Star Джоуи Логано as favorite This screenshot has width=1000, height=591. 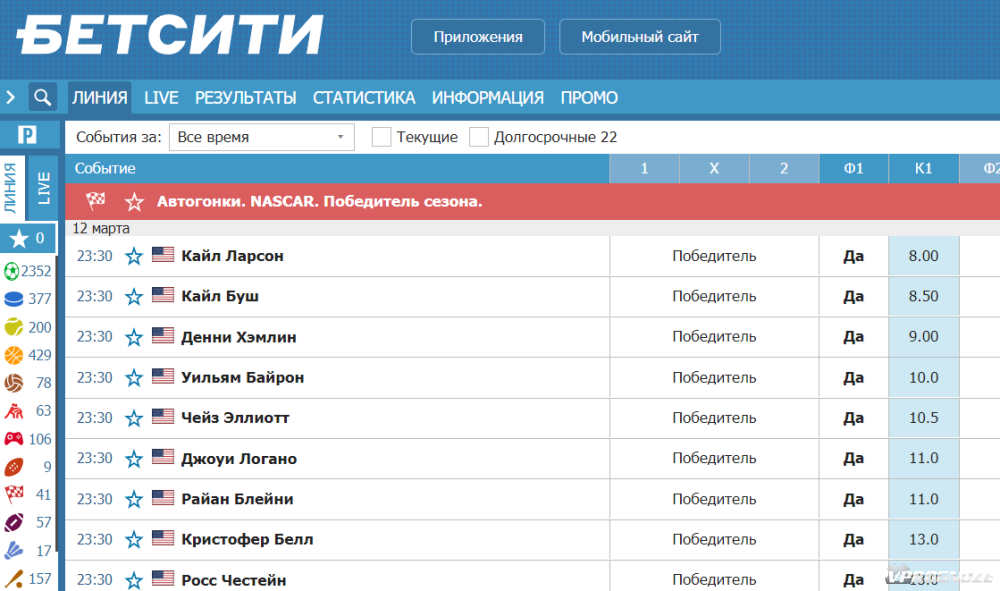[x=134, y=459]
